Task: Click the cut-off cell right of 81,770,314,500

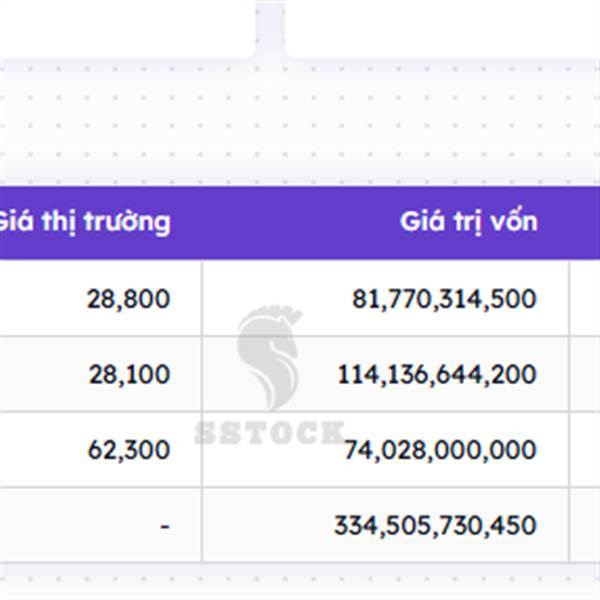Action: click(585, 298)
